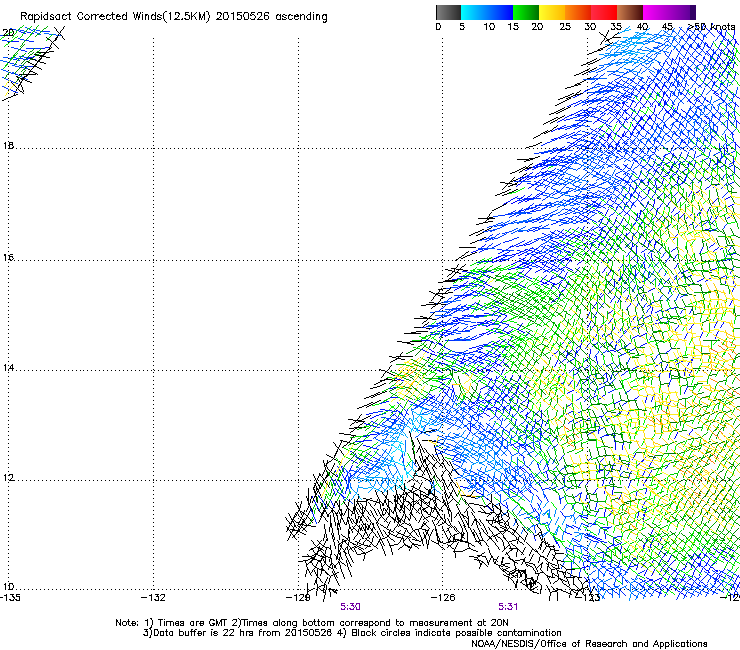
Task: Click the longitude '-132' axis label
Action: click(x=154, y=598)
